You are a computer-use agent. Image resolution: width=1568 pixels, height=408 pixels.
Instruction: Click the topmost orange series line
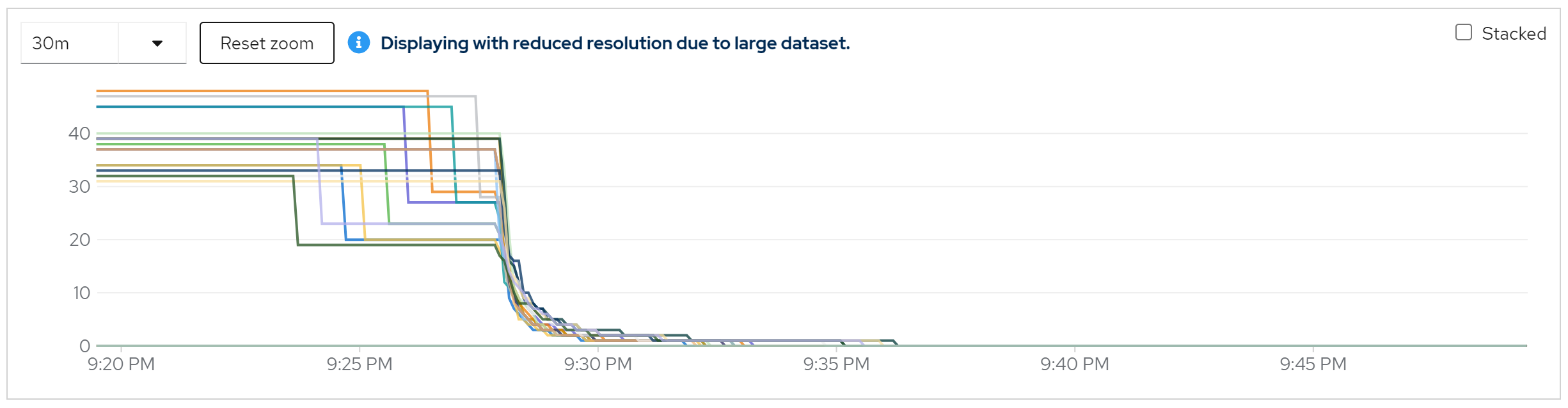point(256,91)
